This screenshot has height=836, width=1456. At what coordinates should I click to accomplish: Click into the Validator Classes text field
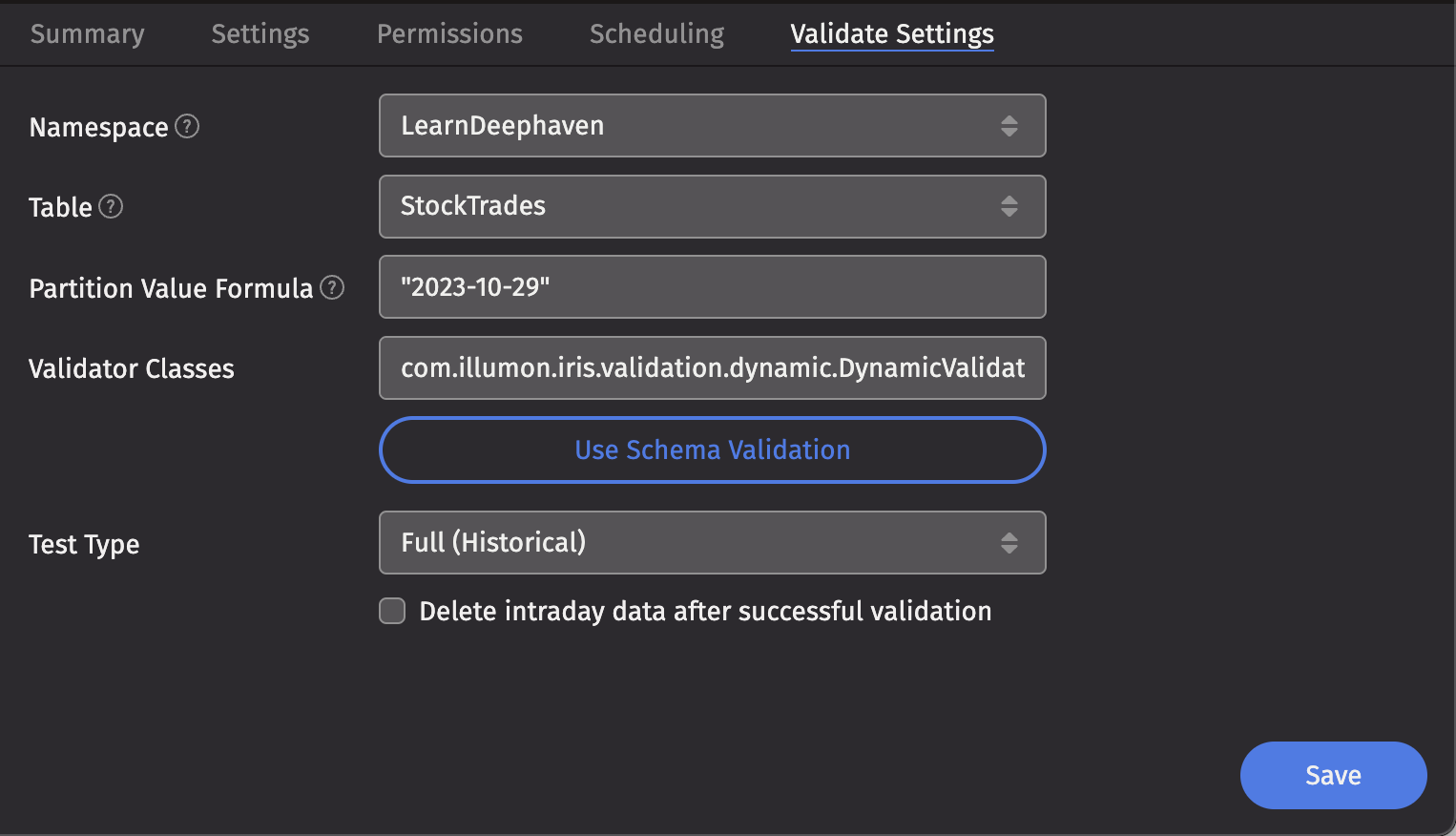pyautogui.click(x=713, y=368)
